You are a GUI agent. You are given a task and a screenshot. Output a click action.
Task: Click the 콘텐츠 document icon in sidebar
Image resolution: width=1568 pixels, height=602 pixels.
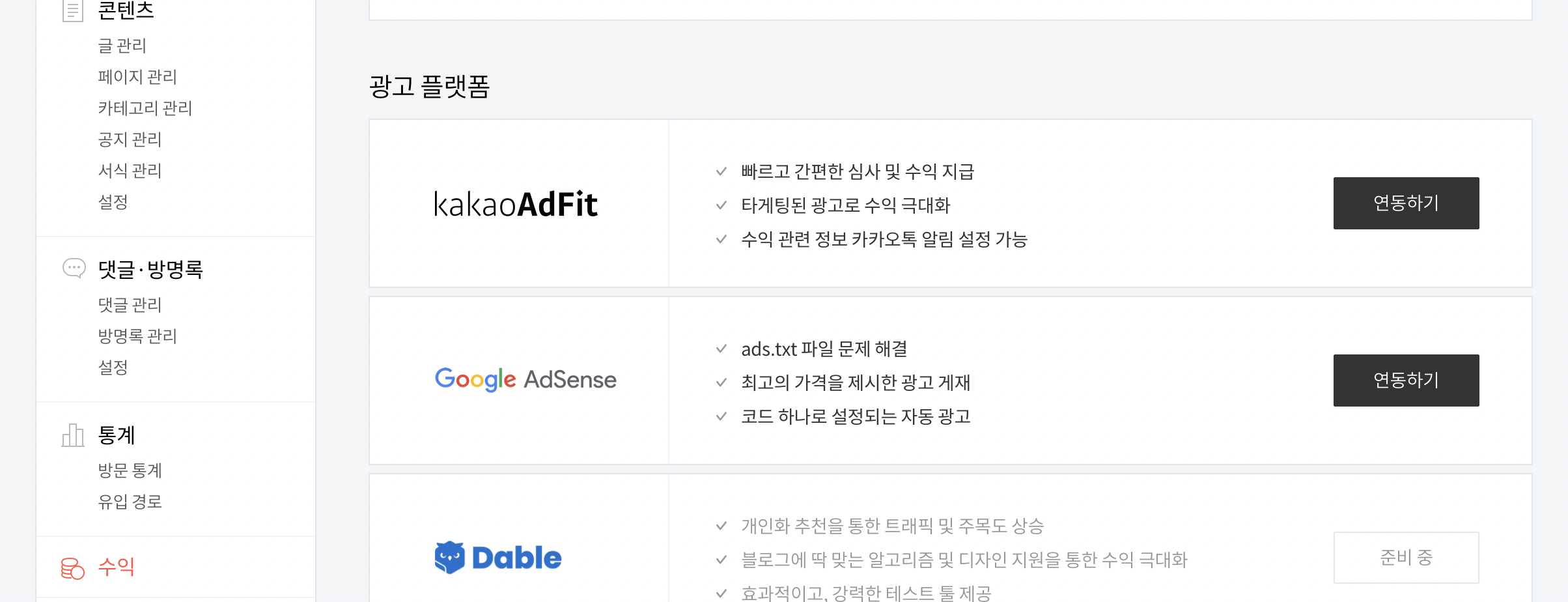pos(73,10)
